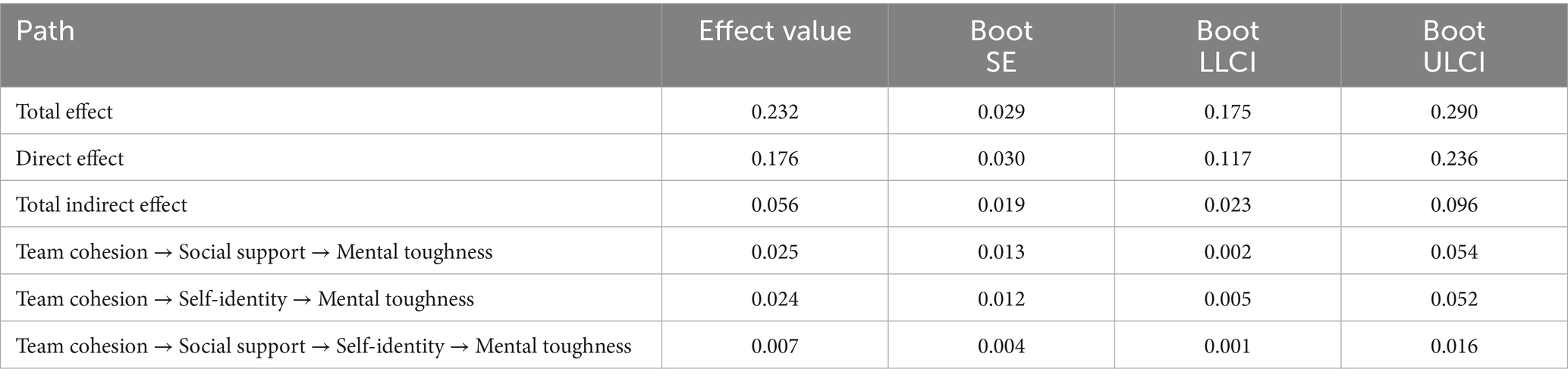Image resolution: width=1568 pixels, height=382 pixels.
Task: Select Boot SE value 0.029
Action: pyautogui.click(x=1001, y=112)
